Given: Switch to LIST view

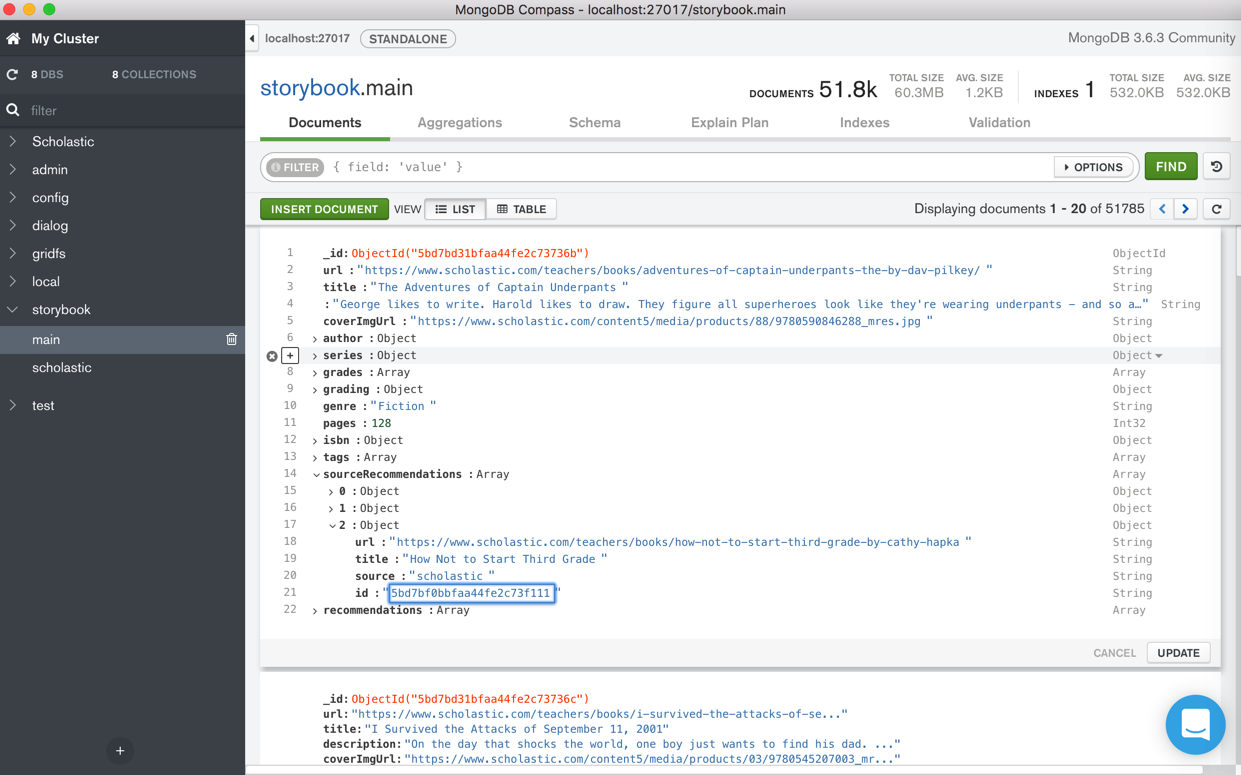Looking at the screenshot, I should (x=455, y=209).
